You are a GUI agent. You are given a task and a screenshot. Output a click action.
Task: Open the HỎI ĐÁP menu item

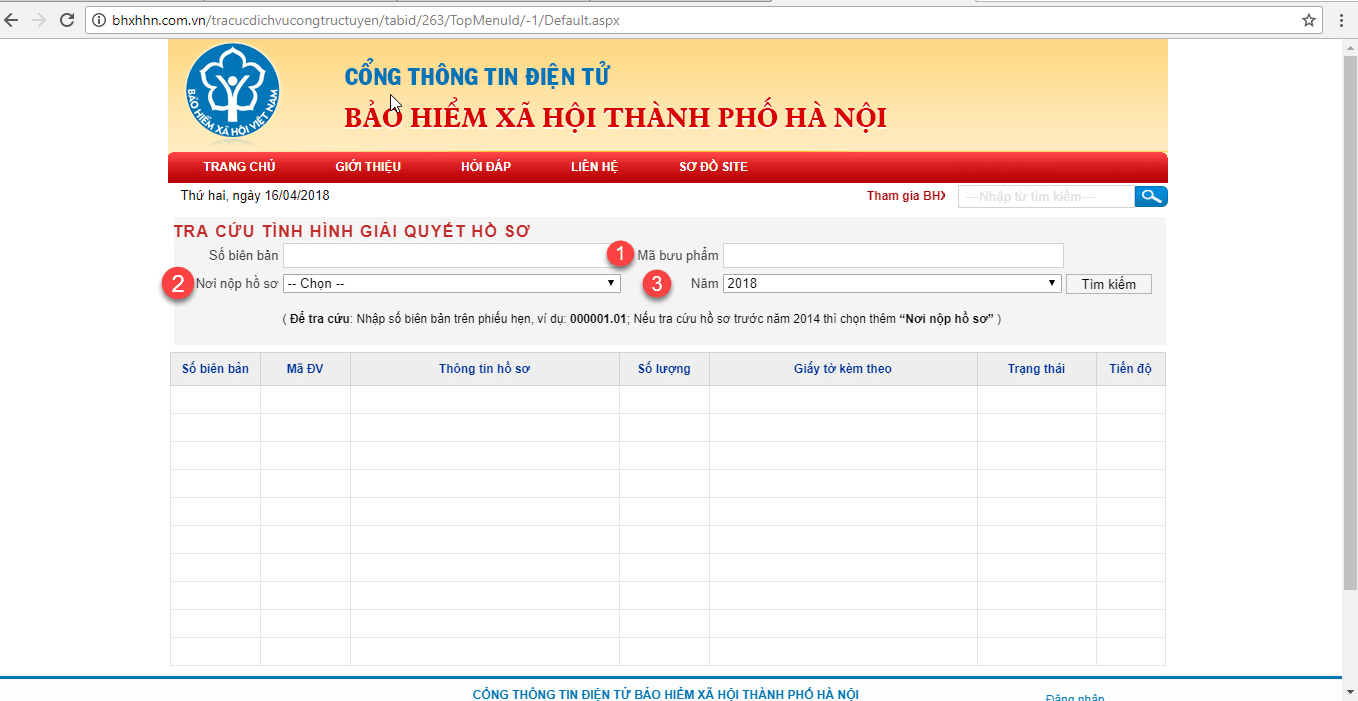tap(486, 167)
